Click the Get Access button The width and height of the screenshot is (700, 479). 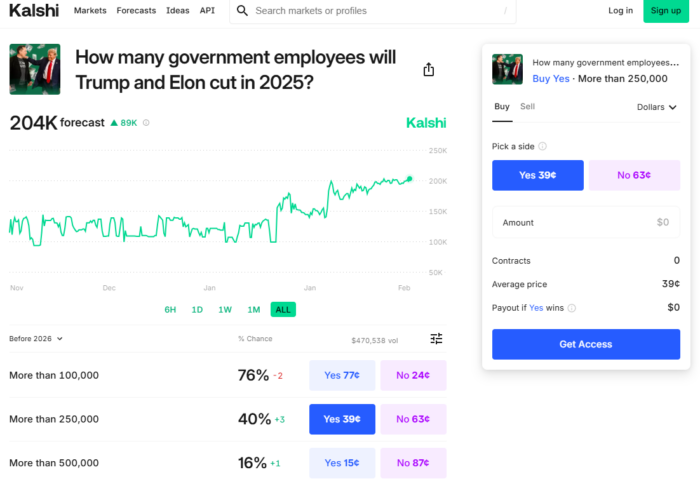586,344
